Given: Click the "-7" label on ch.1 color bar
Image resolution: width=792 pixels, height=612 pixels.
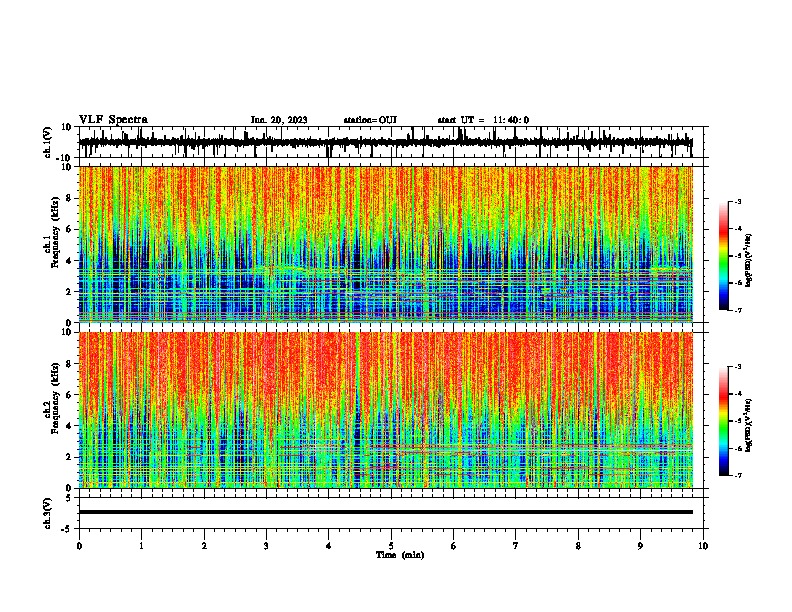Looking at the screenshot, I should point(737,311).
